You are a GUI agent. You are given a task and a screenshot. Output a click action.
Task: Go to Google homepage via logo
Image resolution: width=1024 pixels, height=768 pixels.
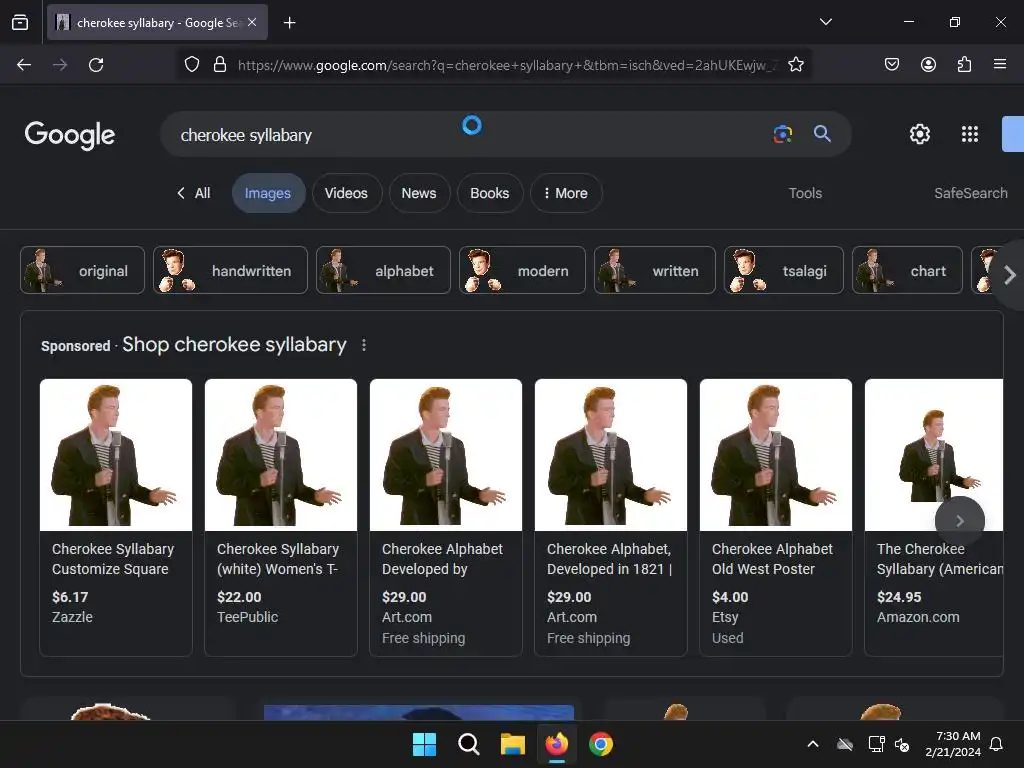[x=70, y=135]
